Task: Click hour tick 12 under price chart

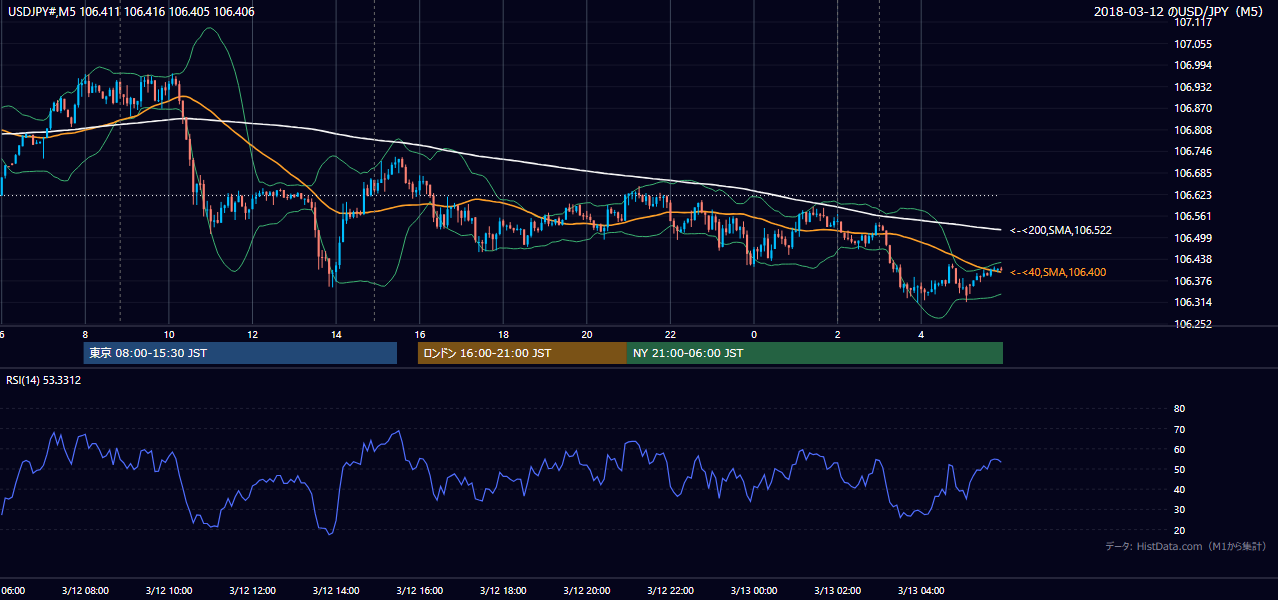Action: point(252,334)
